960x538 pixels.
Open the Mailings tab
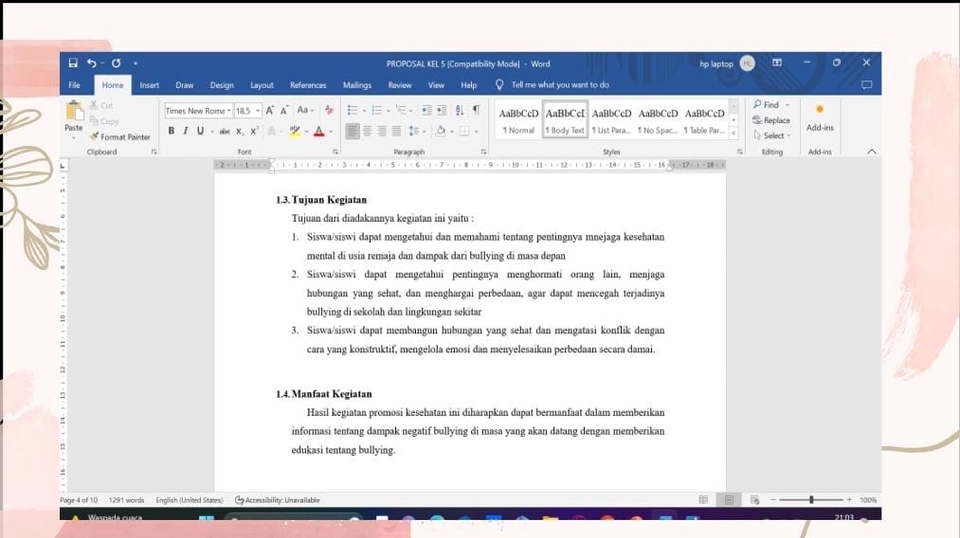tap(357, 85)
